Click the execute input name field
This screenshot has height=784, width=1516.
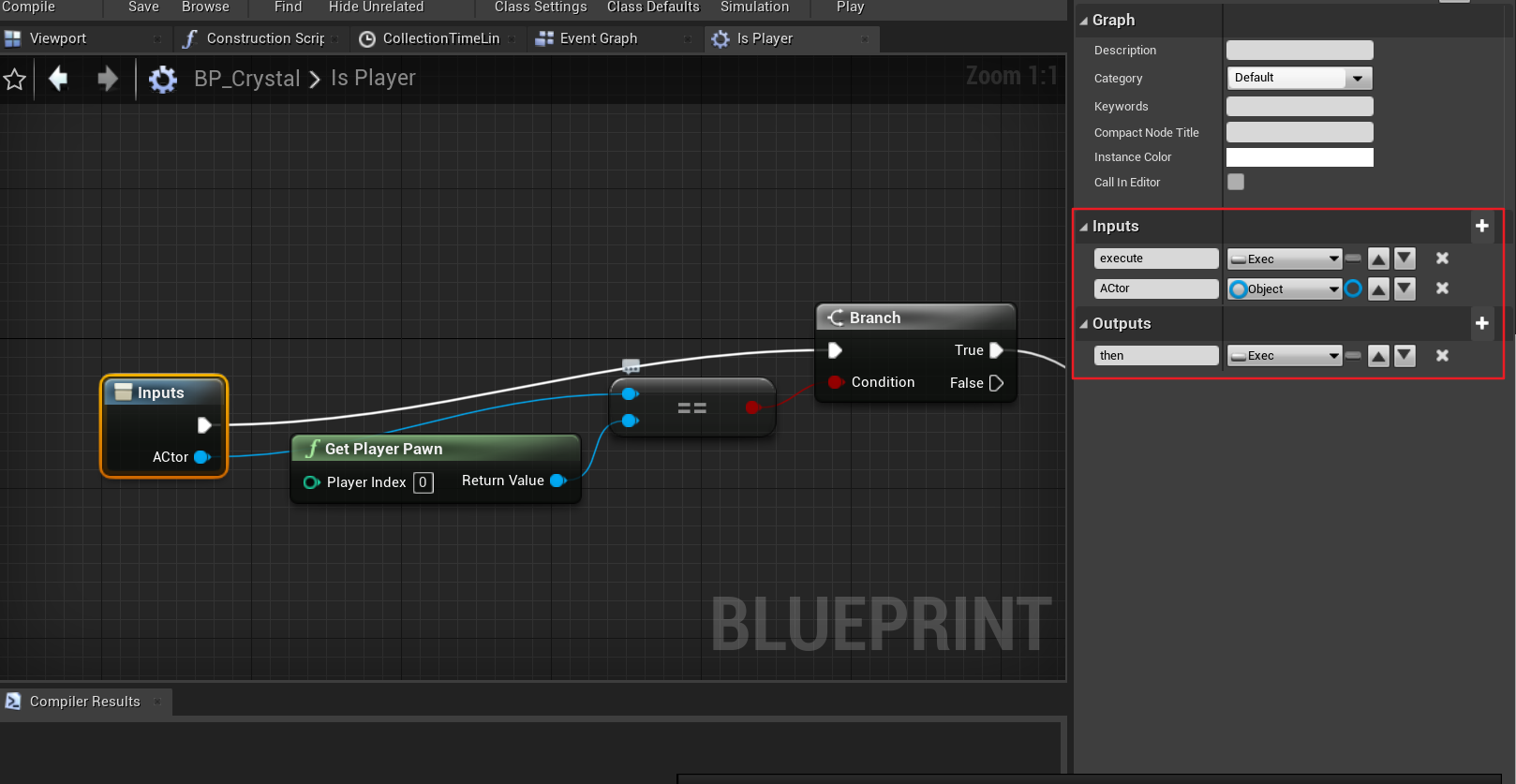coord(1156,259)
